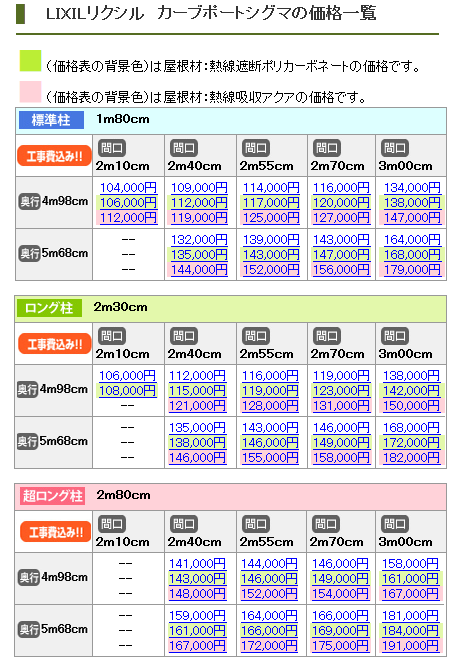
Task: Select the 191,000円 price link
Action: (410, 645)
